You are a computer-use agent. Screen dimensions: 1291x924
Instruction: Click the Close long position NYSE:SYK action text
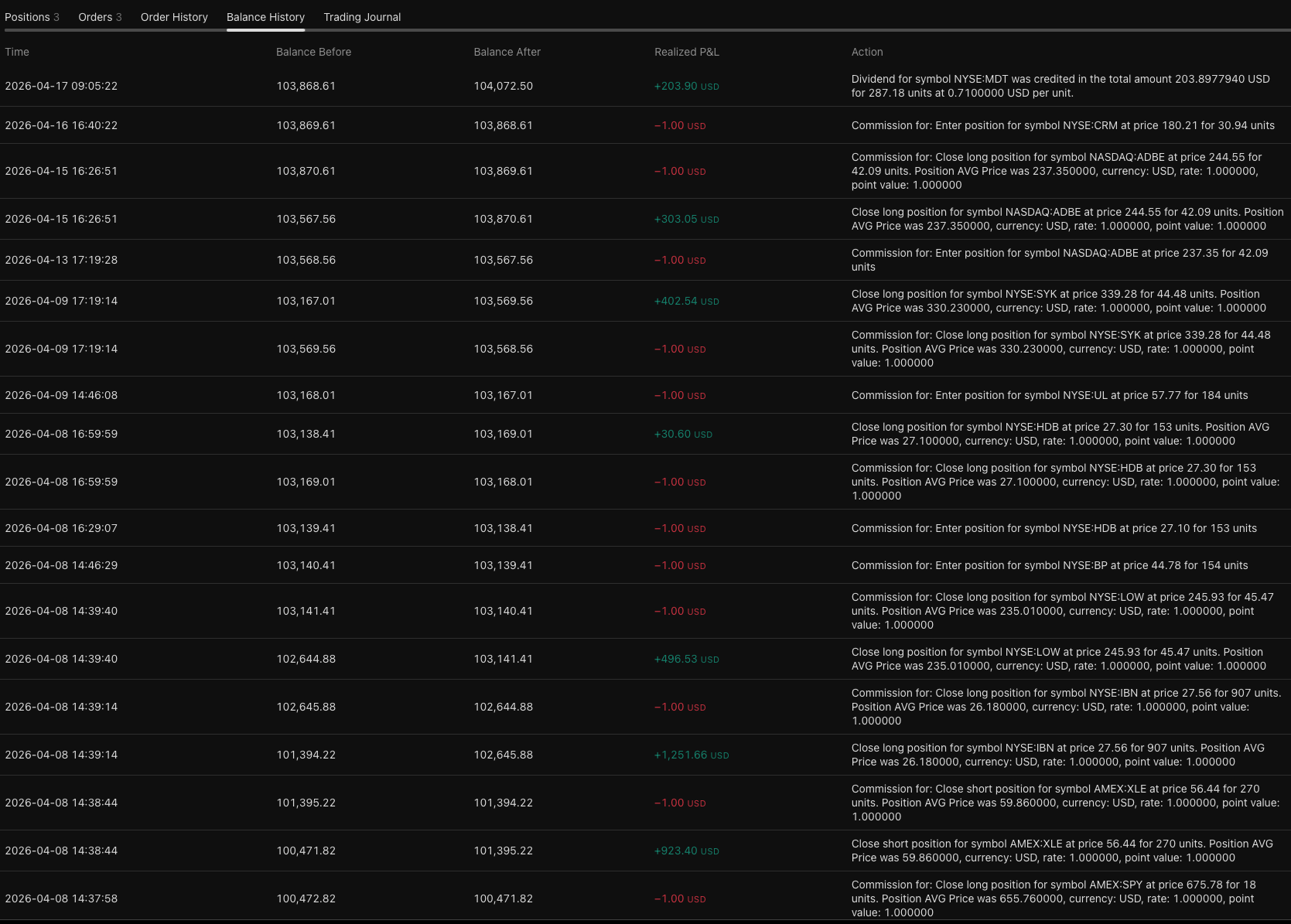[1059, 301]
